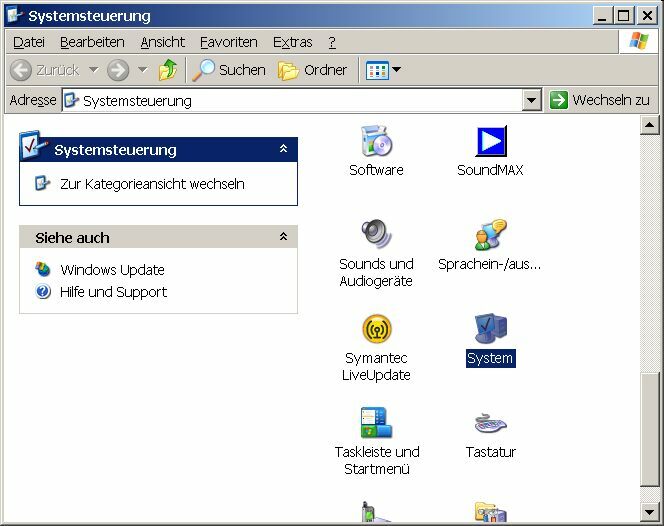
Task: Click the Hilfe und Support link
Action: pyautogui.click(x=113, y=292)
